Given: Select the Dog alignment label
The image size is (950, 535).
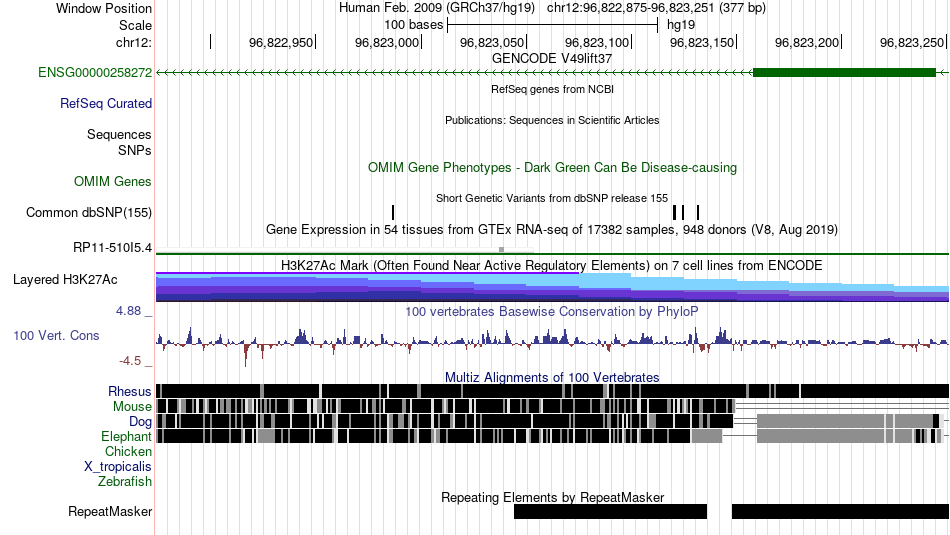Looking at the screenshot, I should pyautogui.click(x=141, y=422).
